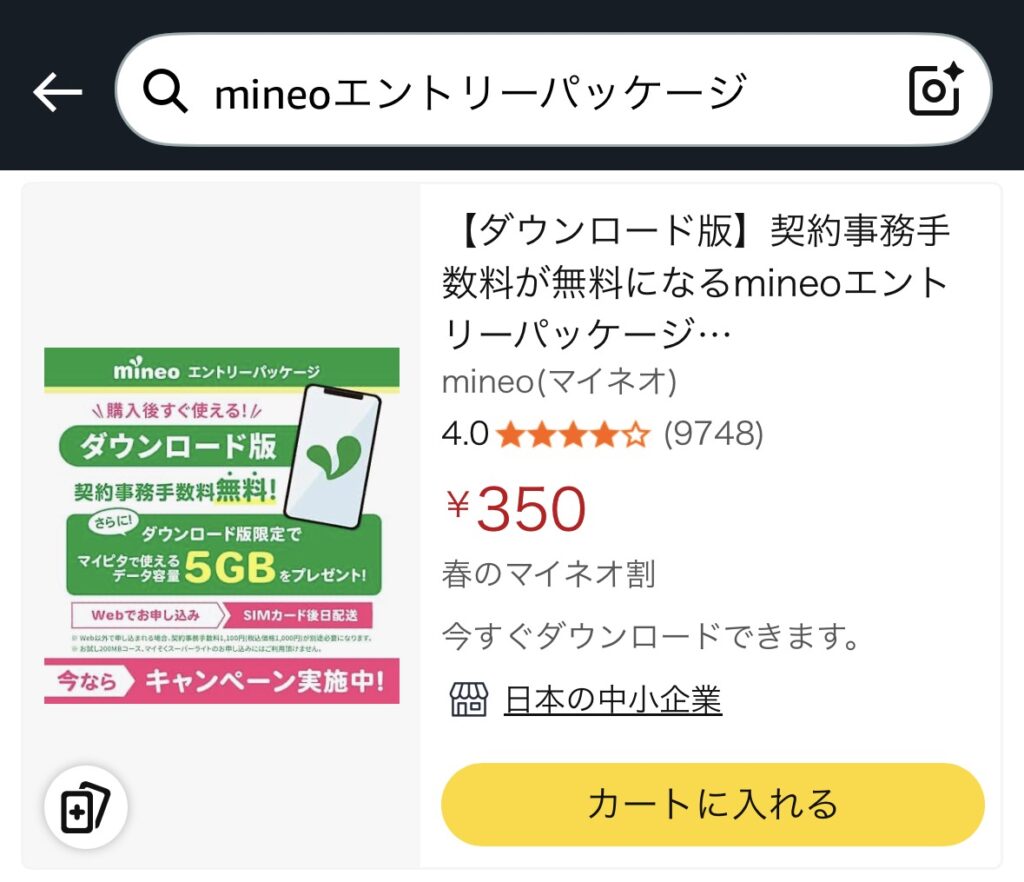
Task: Click the magnifying glass search icon
Action: (x=165, y=92)
